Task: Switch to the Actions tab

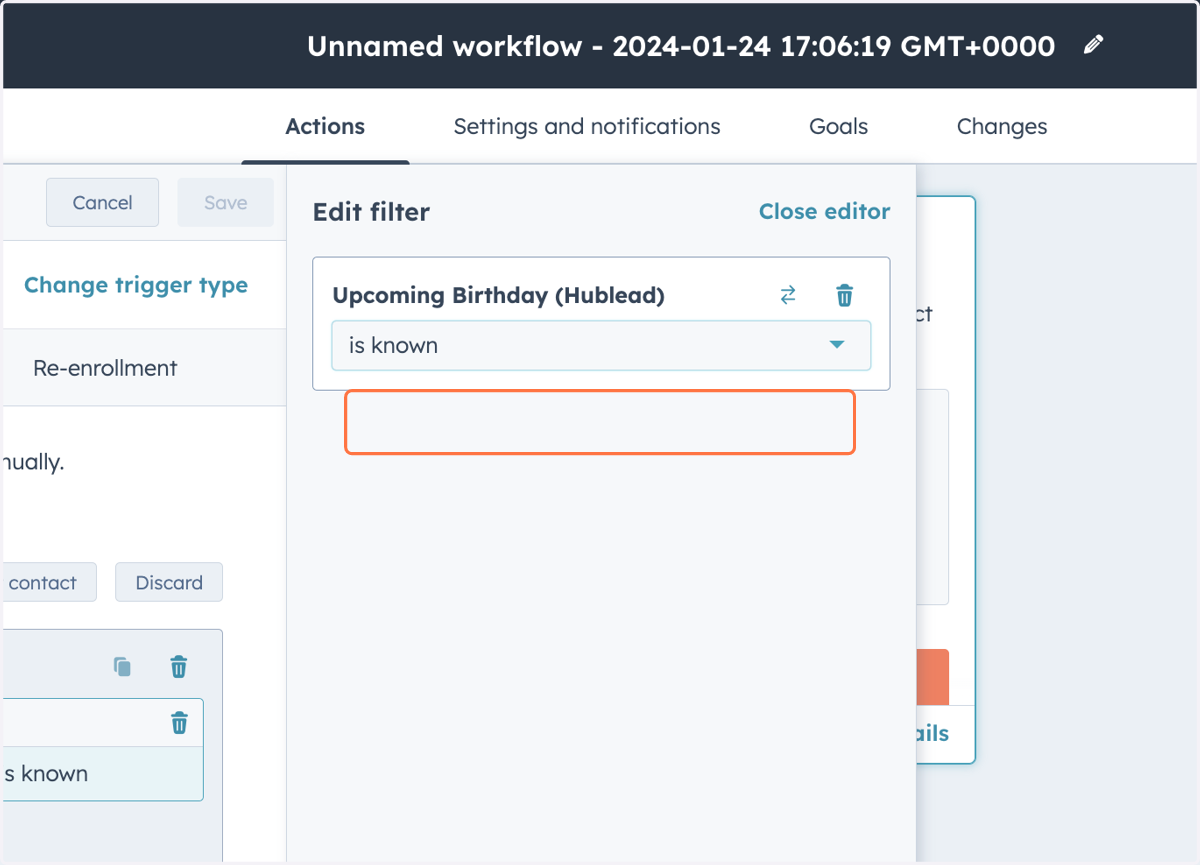Action: [x=325, y=126]
